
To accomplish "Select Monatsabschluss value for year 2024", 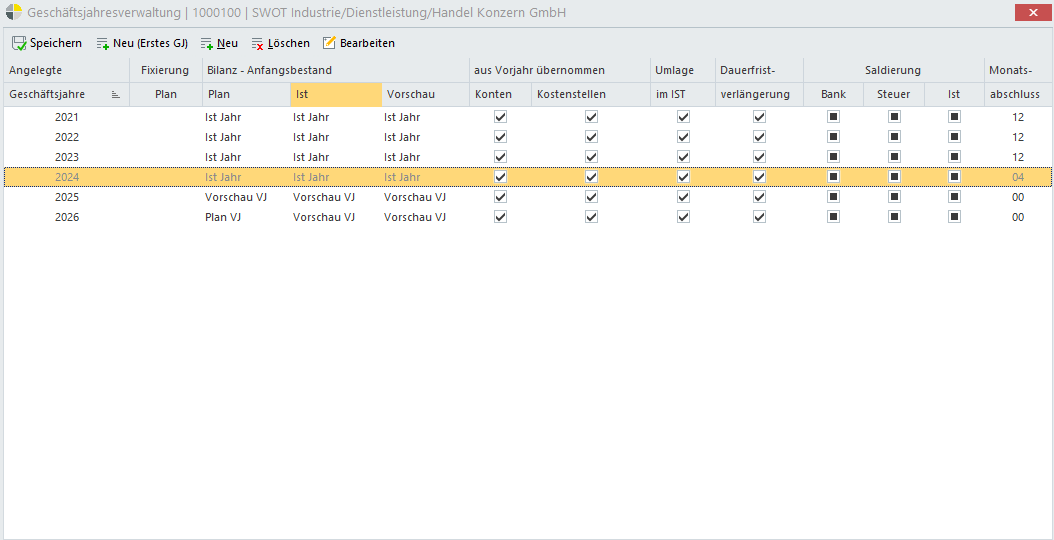I will (x=1017, y=177).
